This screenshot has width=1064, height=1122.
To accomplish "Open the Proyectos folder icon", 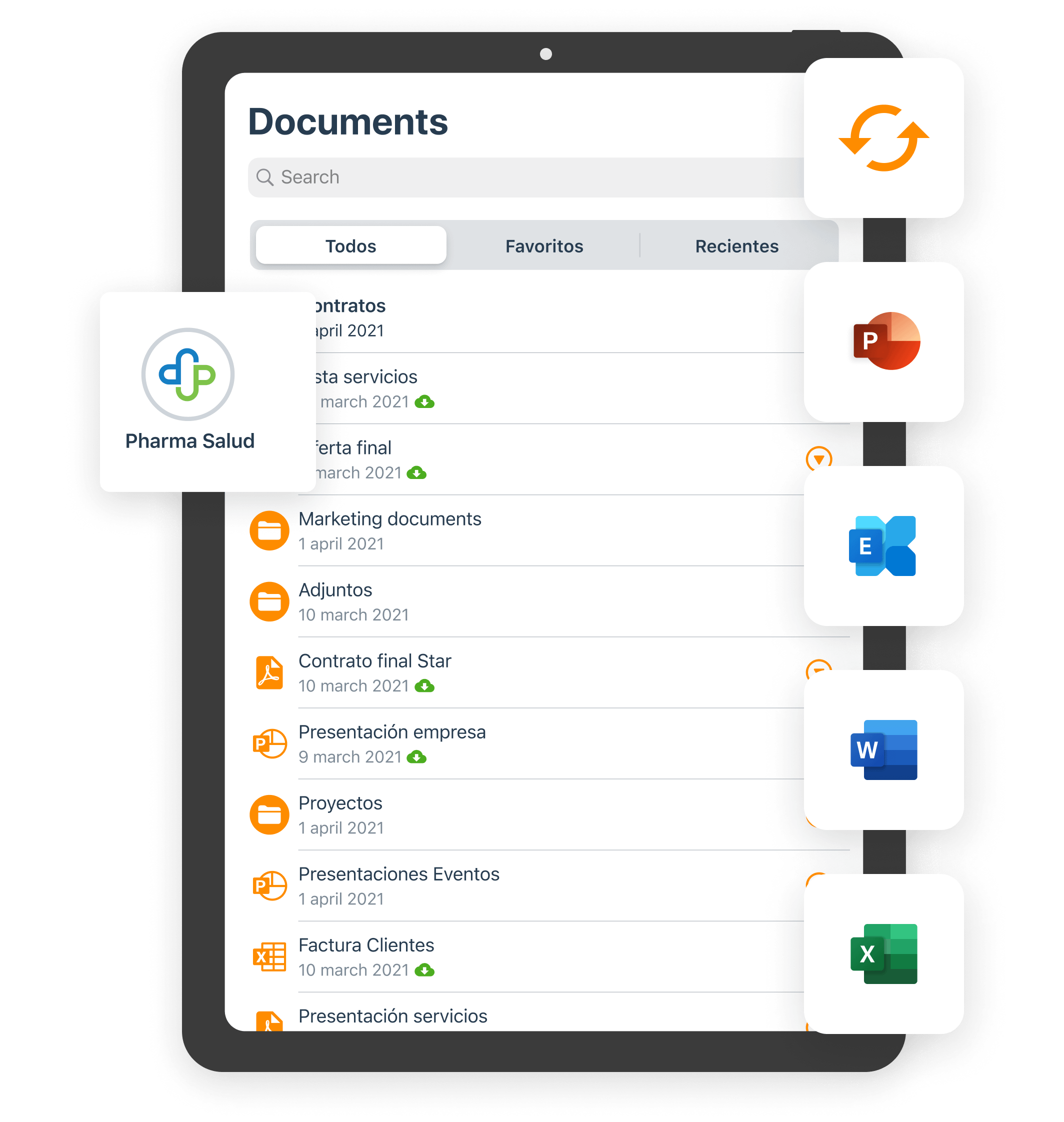I will [x=269, y=814].
